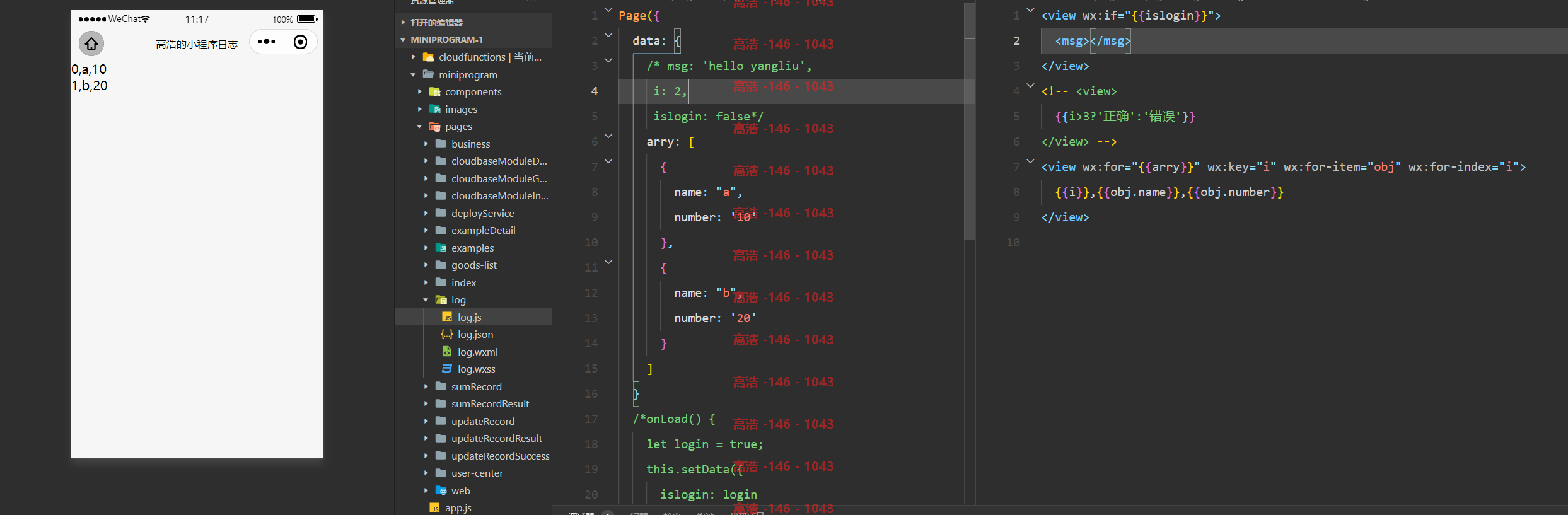
Task: Expand the cloudbaseModuleG... folder
Action: tap(426, 178)
